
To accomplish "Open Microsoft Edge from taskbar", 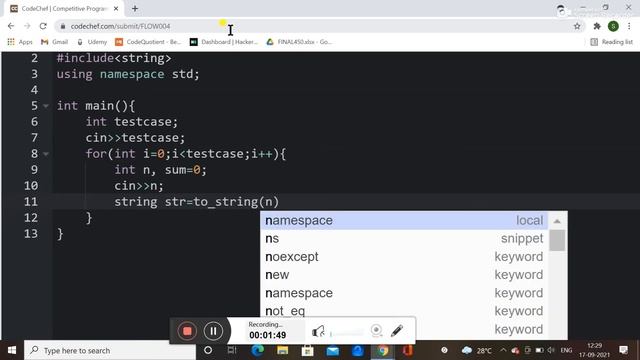I will (x=257, y=350).
